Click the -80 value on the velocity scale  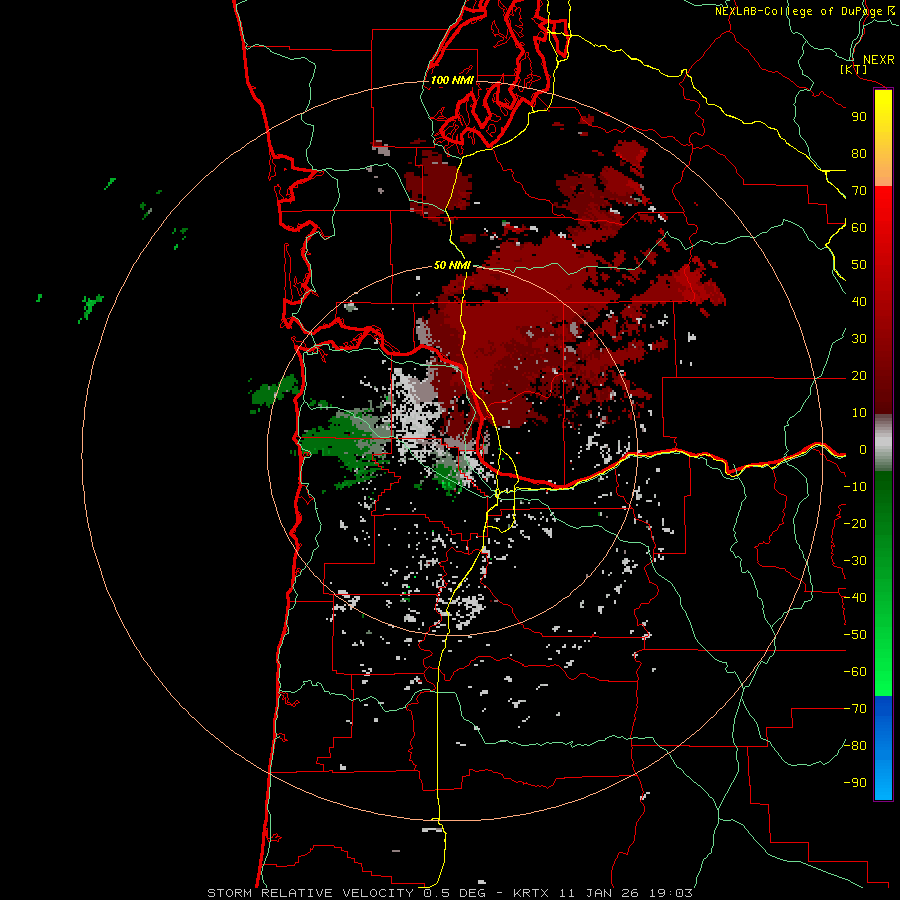[855, 746]
